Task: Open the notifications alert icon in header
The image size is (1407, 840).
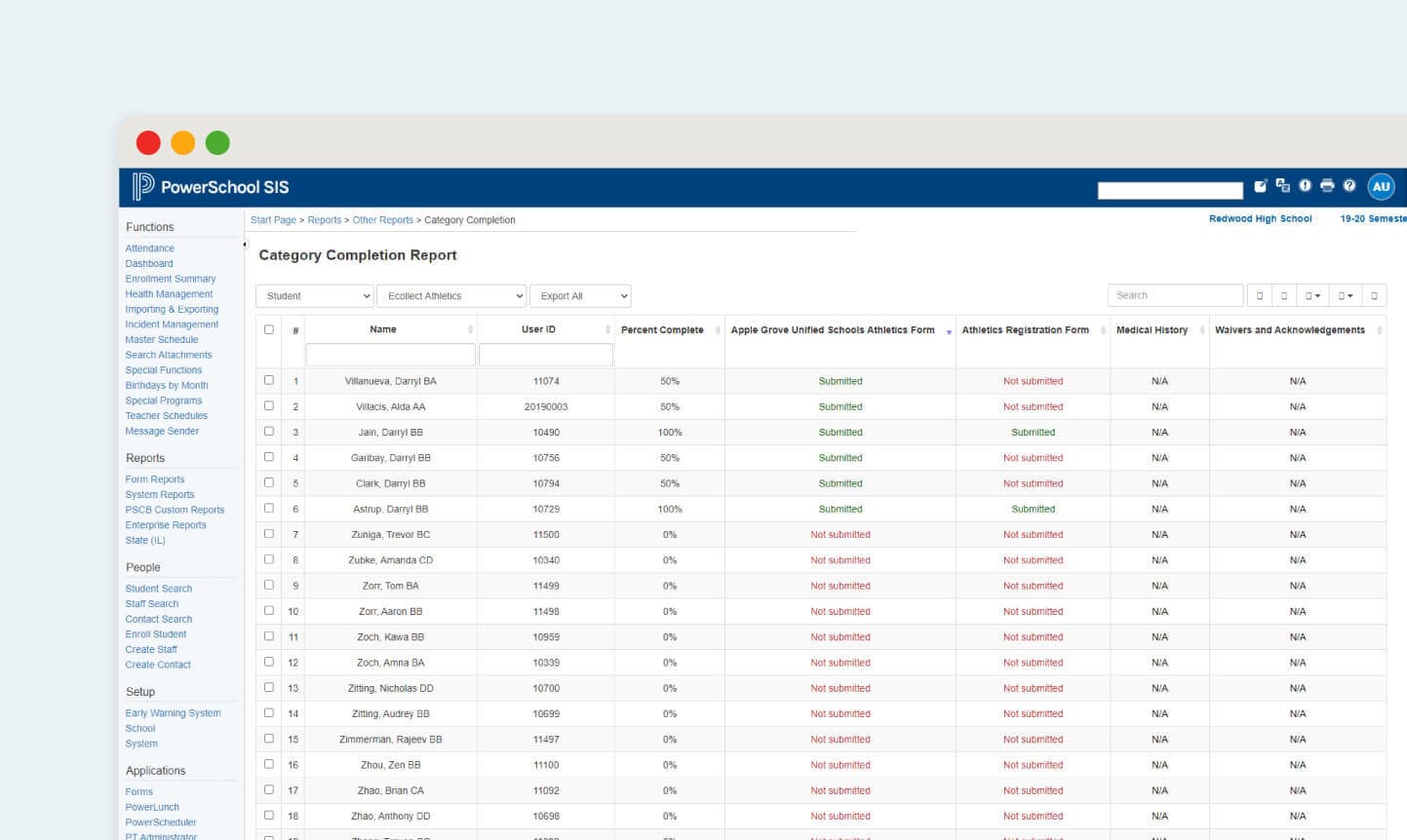Action: tap(1305, 185)
